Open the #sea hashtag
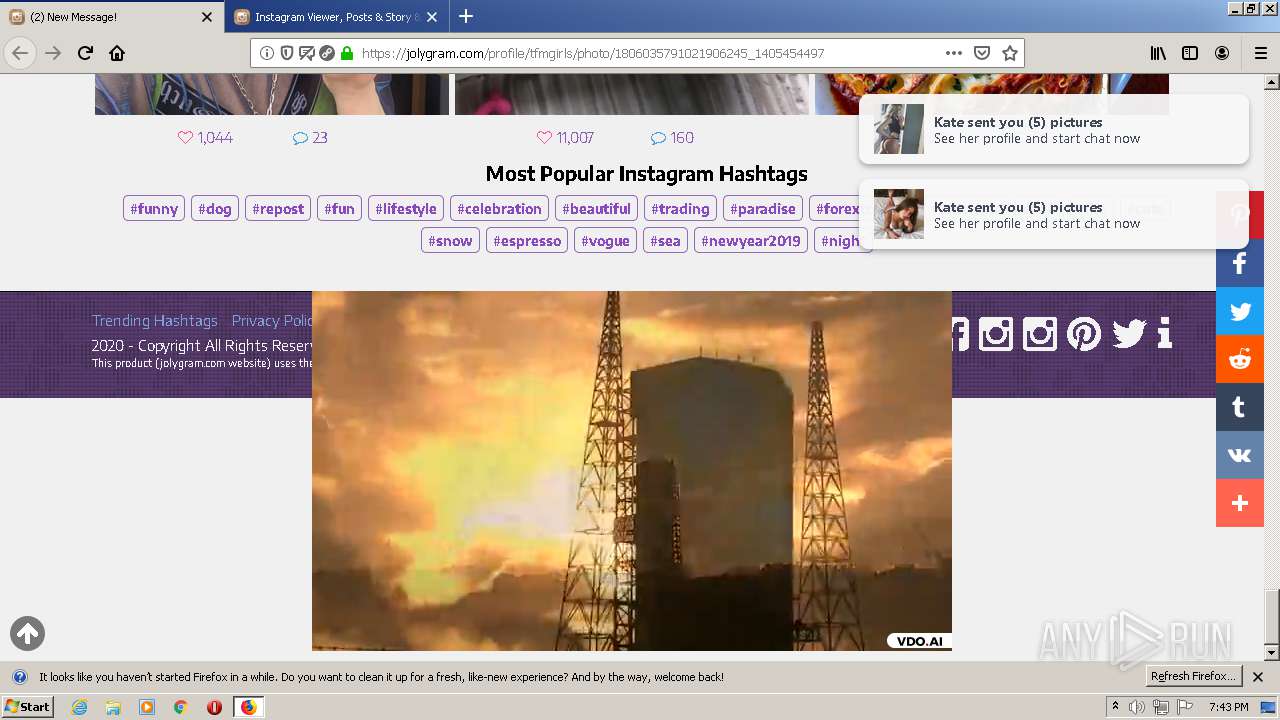This screenshot has height=720, width=1280. 665,241
